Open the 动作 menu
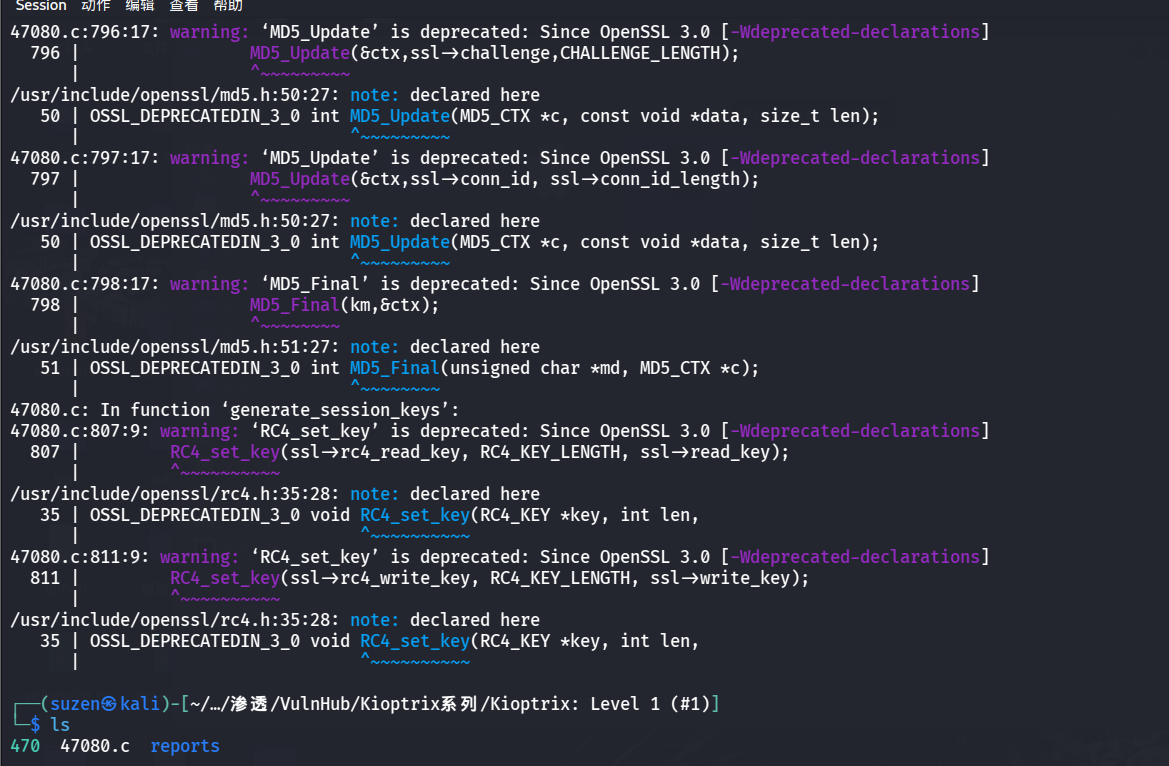The width and height of the screenshot is (1169, 766). click(96, 6)
